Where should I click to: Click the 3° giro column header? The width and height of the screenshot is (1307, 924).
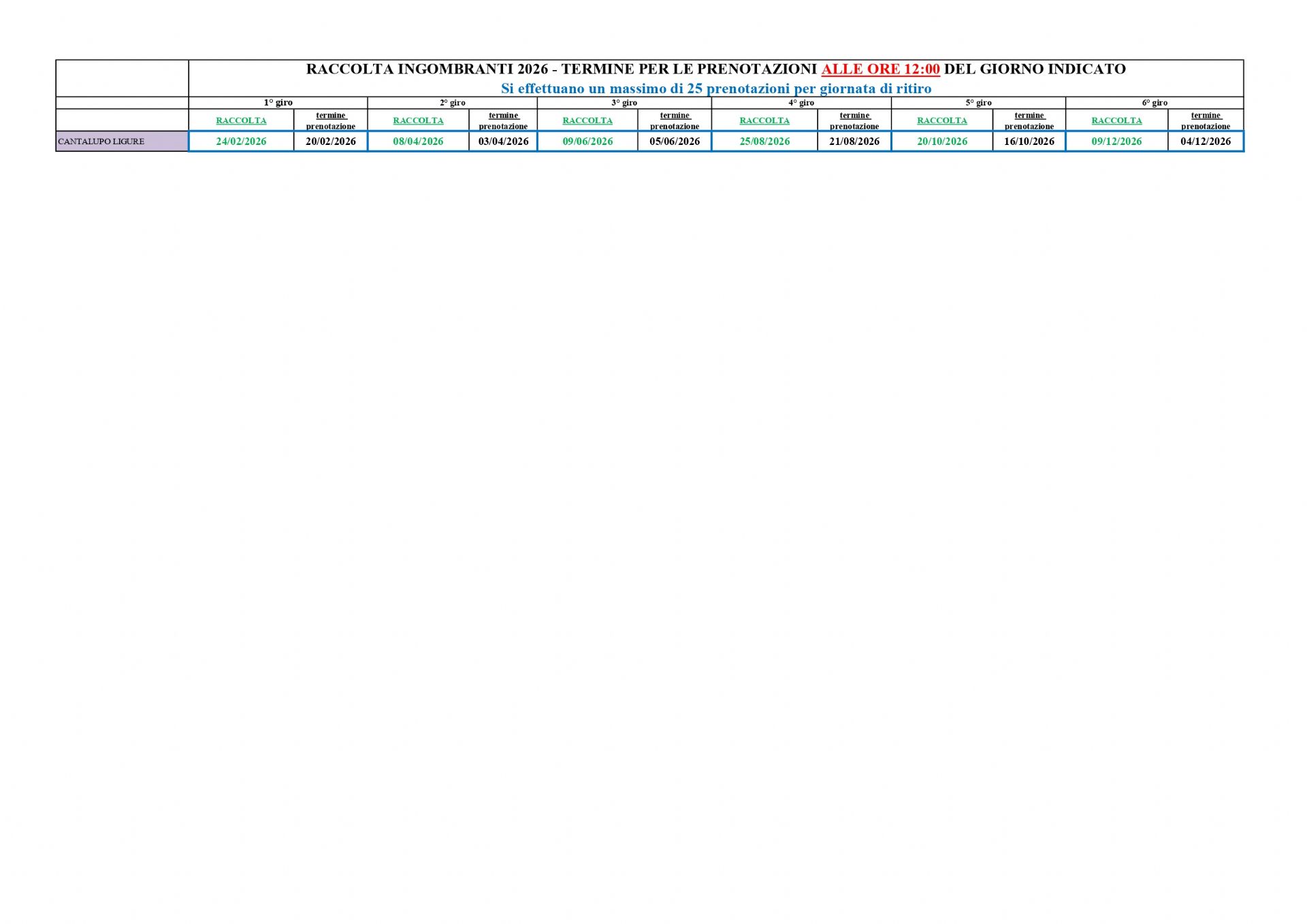[624, 103]
